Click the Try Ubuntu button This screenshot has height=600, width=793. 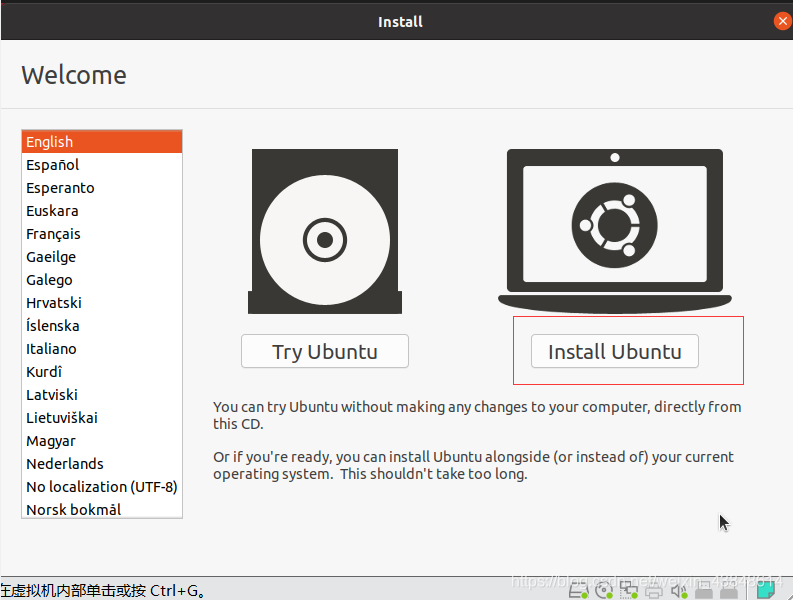pos(325,351)
